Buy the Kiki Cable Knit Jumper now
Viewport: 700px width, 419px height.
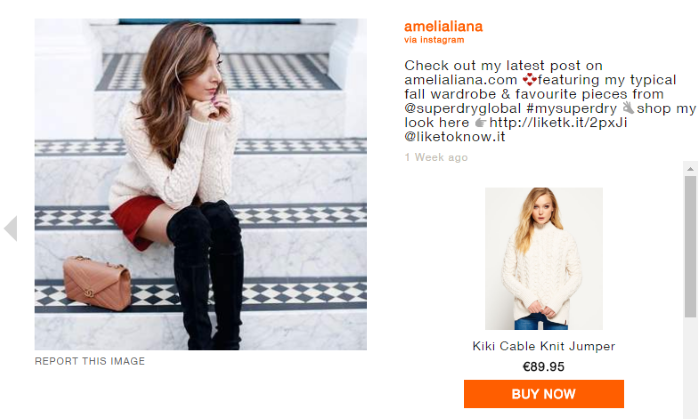(x=544, y=394)
